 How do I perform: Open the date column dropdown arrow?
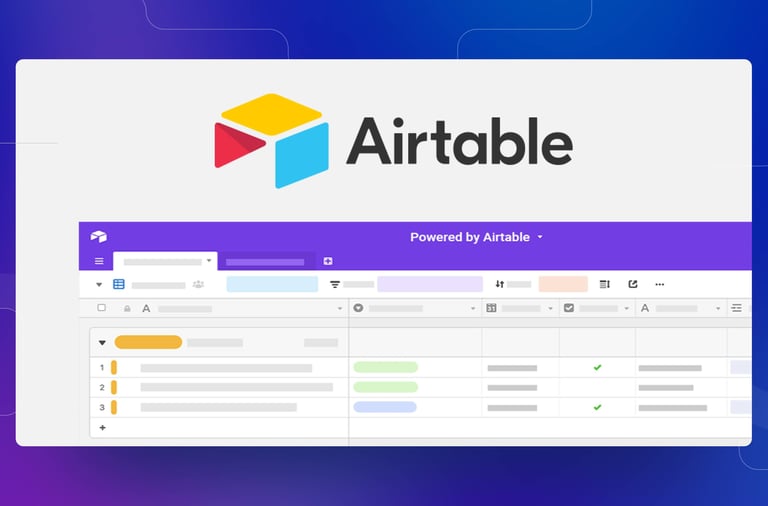pos(550,309)
